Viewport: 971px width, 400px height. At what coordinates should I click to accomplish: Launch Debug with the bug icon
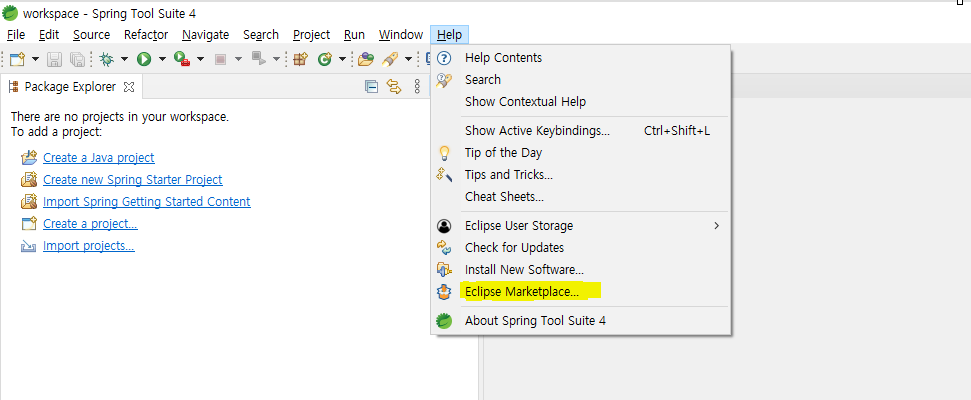point(108,59)
